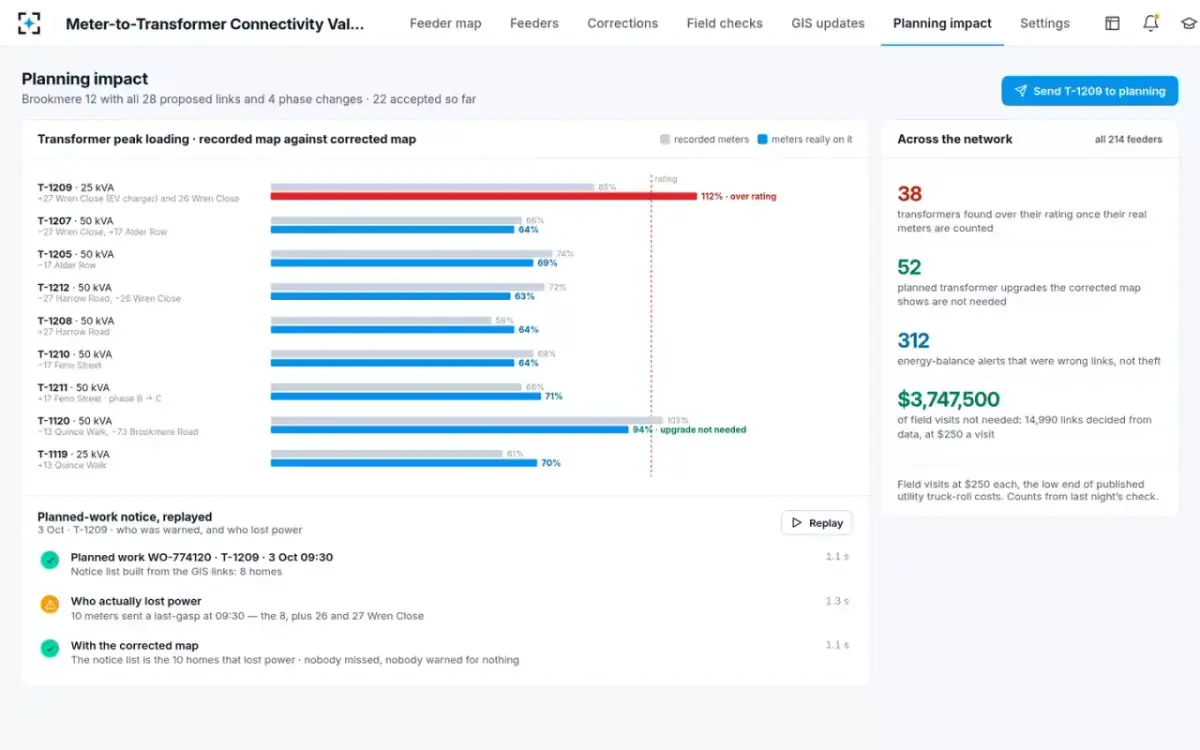
Task: Click the warning icon beside Who actually lost power
Action: click(x=49, y=604)
